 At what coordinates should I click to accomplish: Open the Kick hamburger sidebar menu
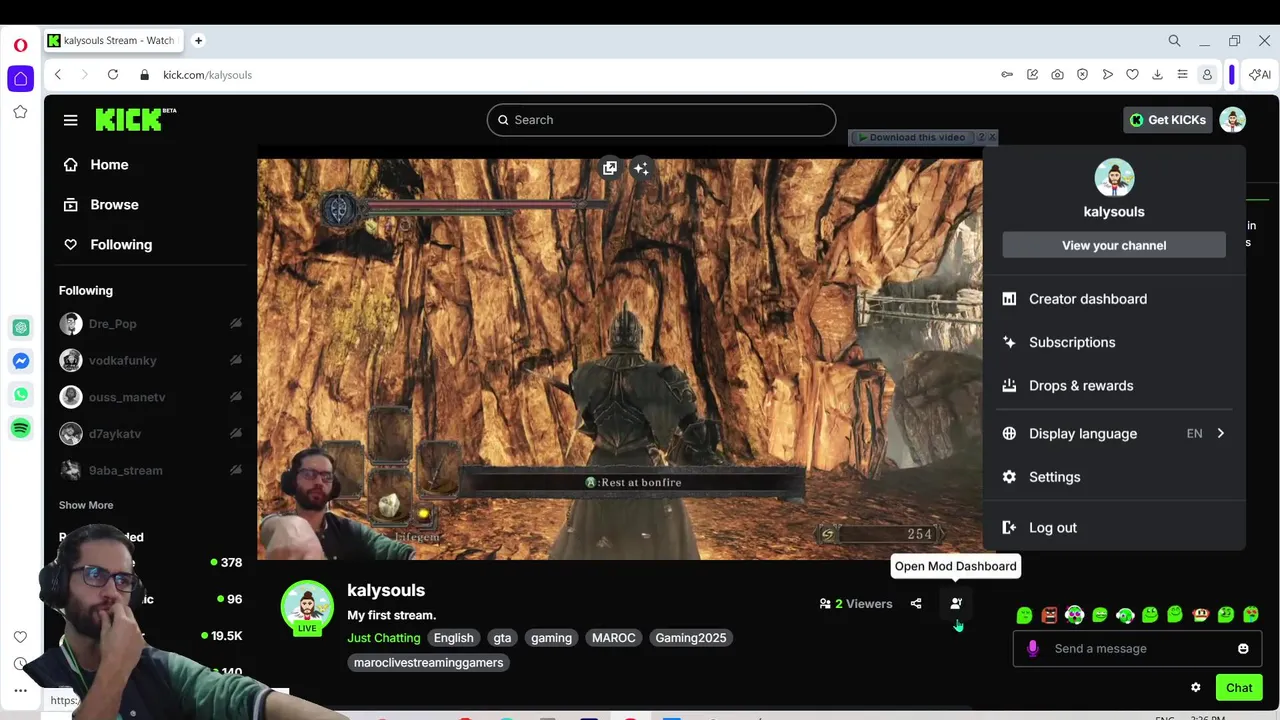[70, 120]
